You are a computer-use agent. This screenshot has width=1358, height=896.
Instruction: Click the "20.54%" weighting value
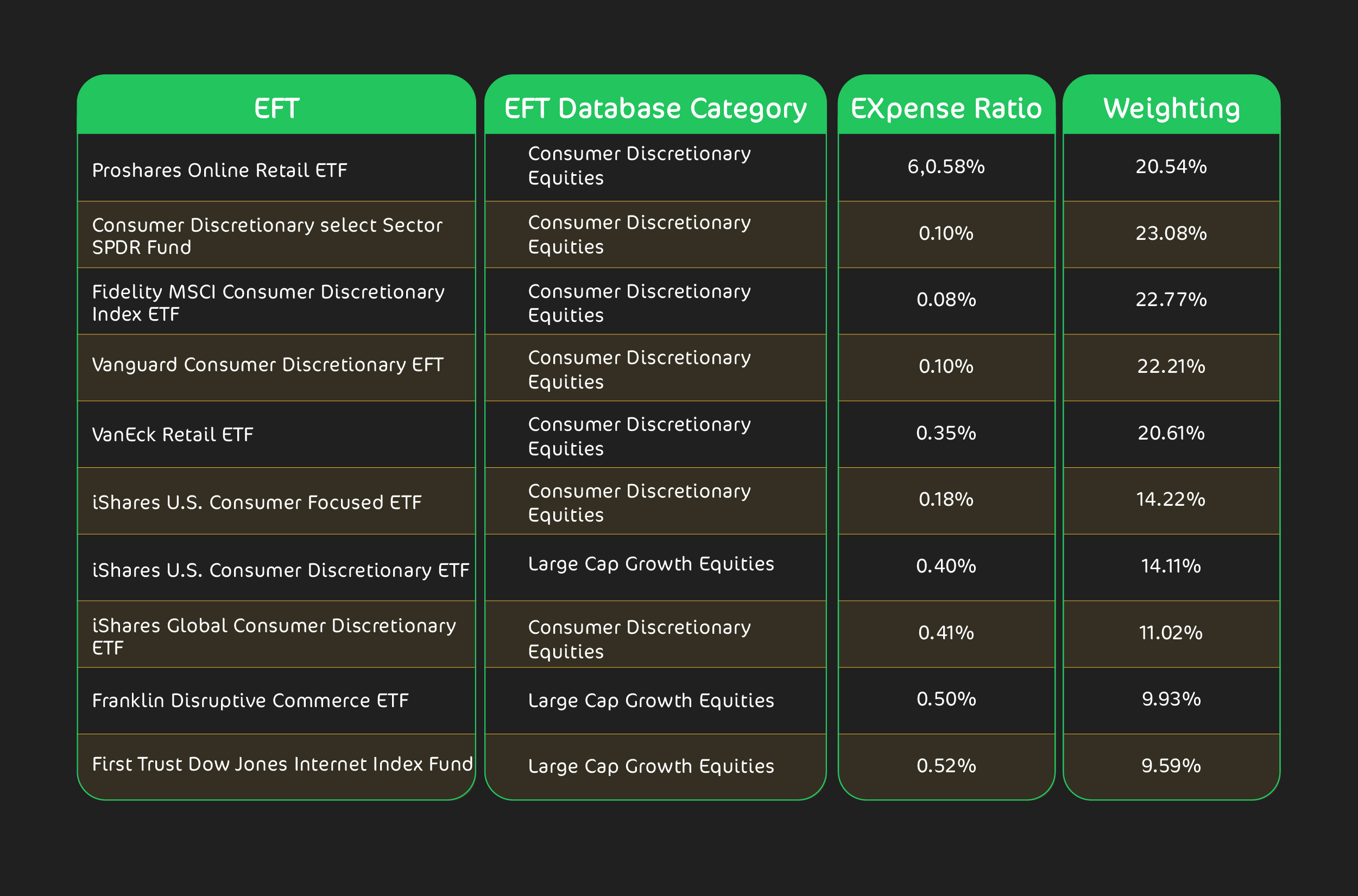1171,167
